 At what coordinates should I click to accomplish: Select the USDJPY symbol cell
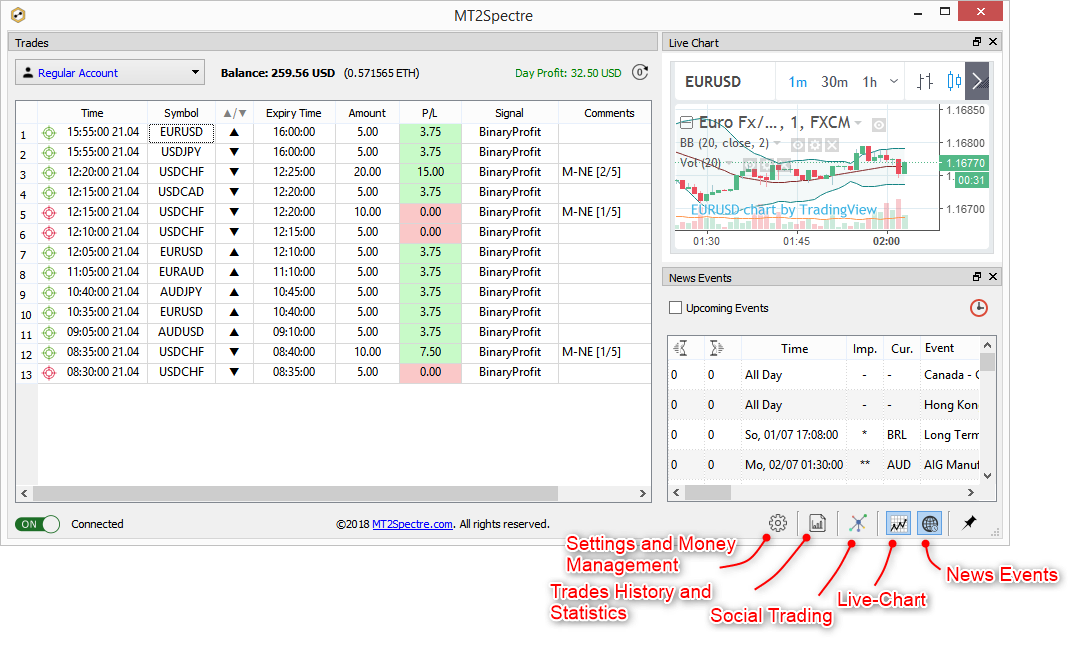click(x=181, y=152)
